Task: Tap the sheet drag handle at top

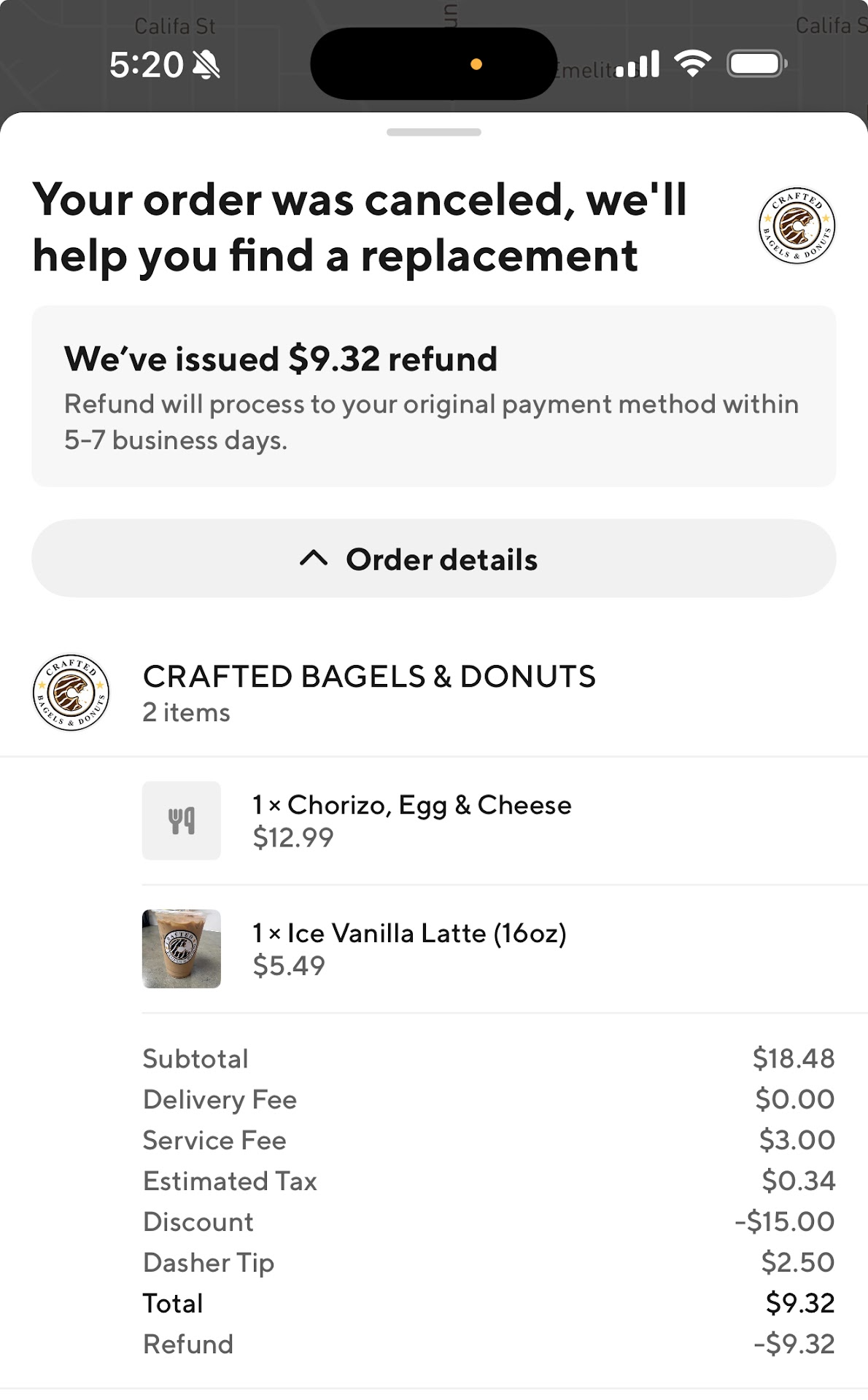Action: point(433,132)
